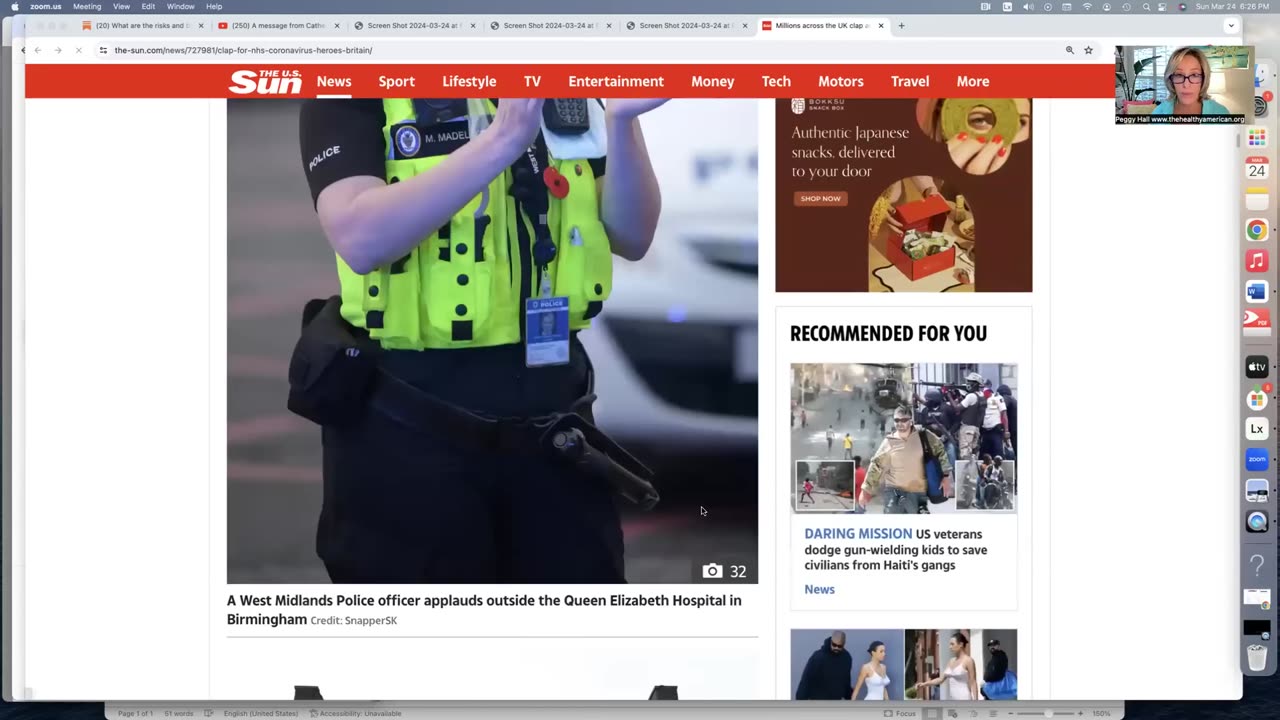Open Launchpad in the dock
This screenshot has width=1280, height=720.
(1257, 137)
